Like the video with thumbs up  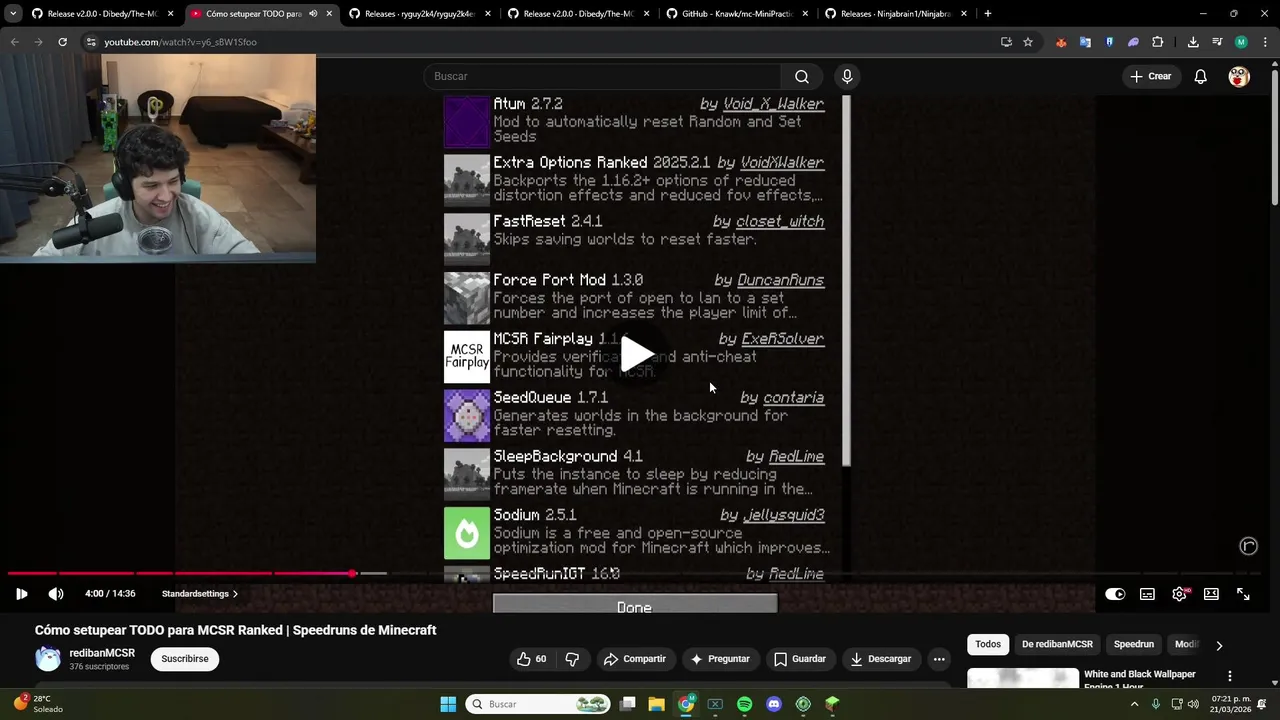coord(531,659)
